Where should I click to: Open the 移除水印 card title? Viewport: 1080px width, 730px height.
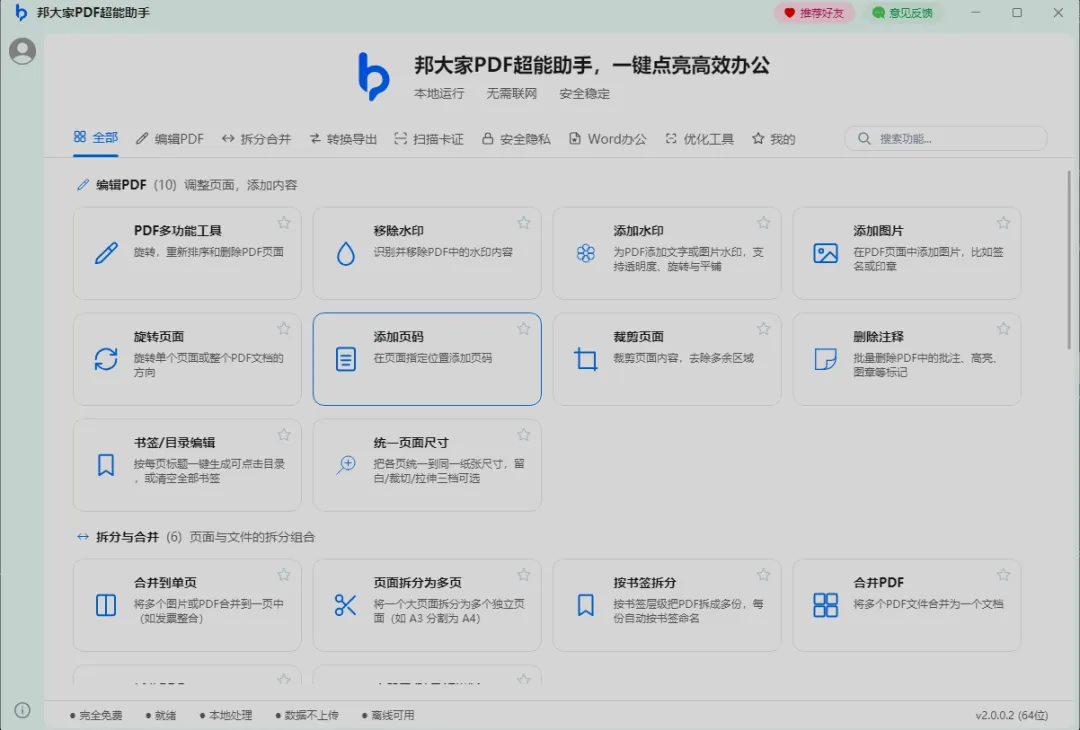398,231
